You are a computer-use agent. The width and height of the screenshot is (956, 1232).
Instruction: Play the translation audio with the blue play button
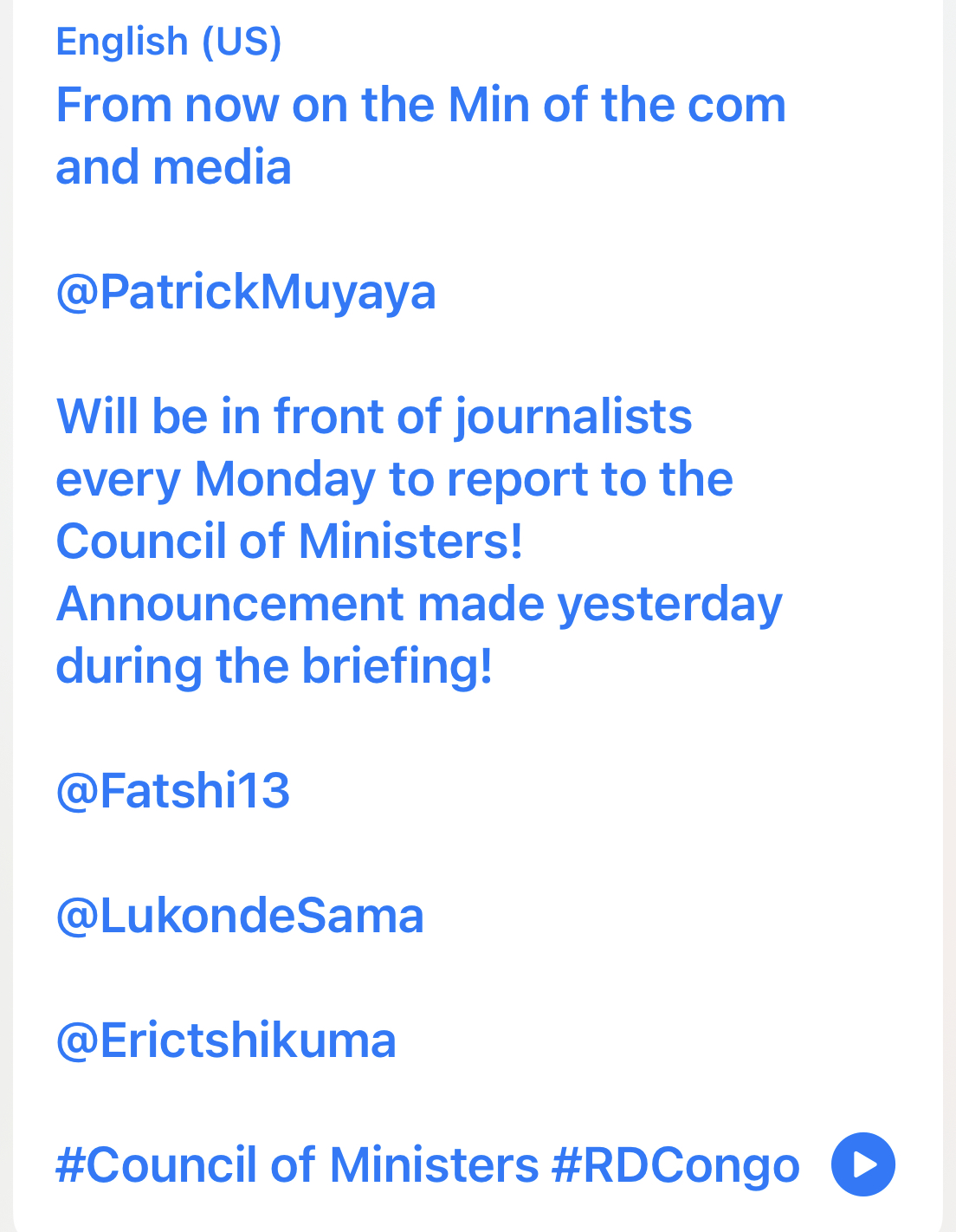[862, 1164]
